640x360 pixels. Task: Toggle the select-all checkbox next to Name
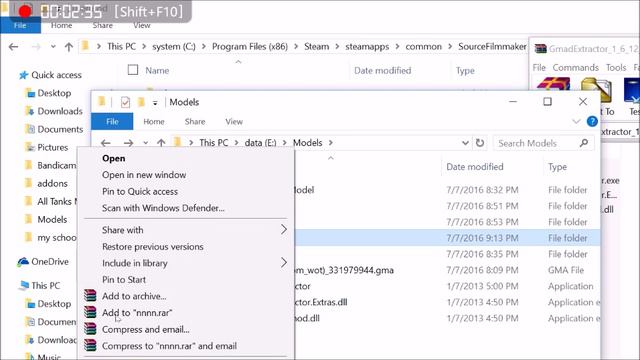(x=133, y=70)
